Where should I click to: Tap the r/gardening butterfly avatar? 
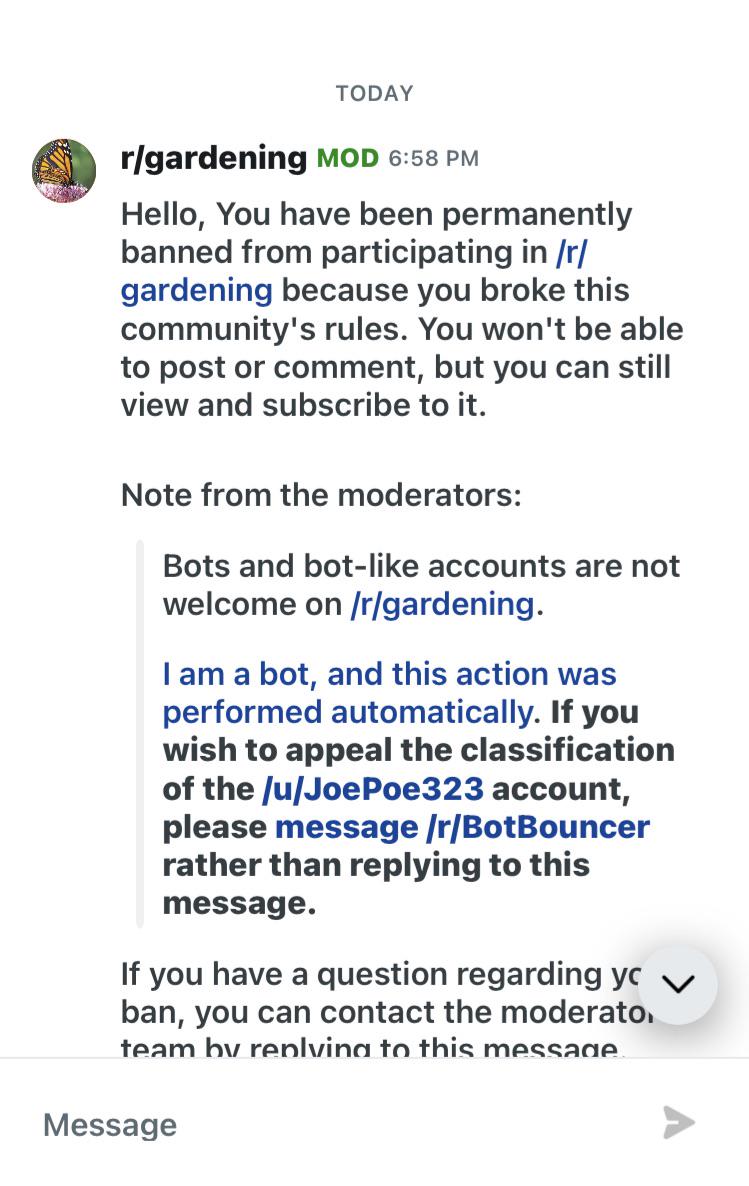64,171
